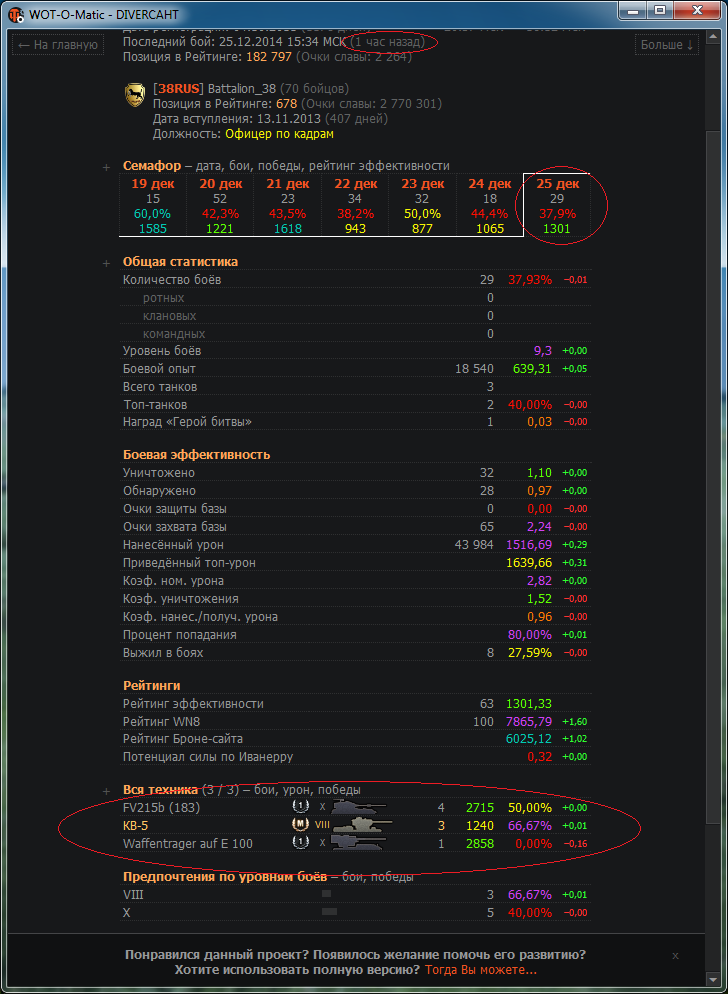Go back via На главную button
The height and width of the screenshot is (994, 728).
58,45
